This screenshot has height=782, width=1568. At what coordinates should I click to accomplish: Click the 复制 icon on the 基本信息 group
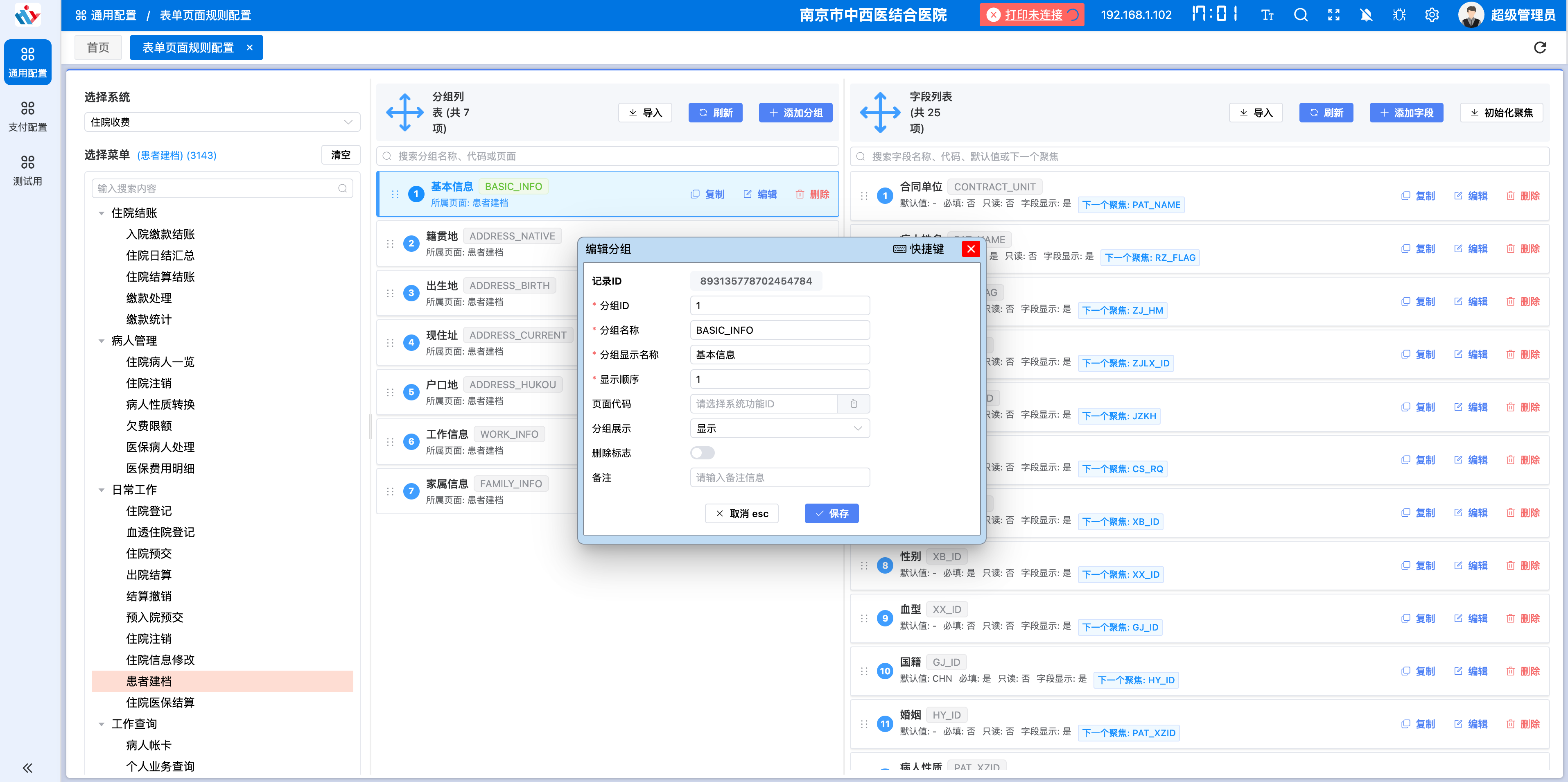pyautogui.click(x=694, y=194)
